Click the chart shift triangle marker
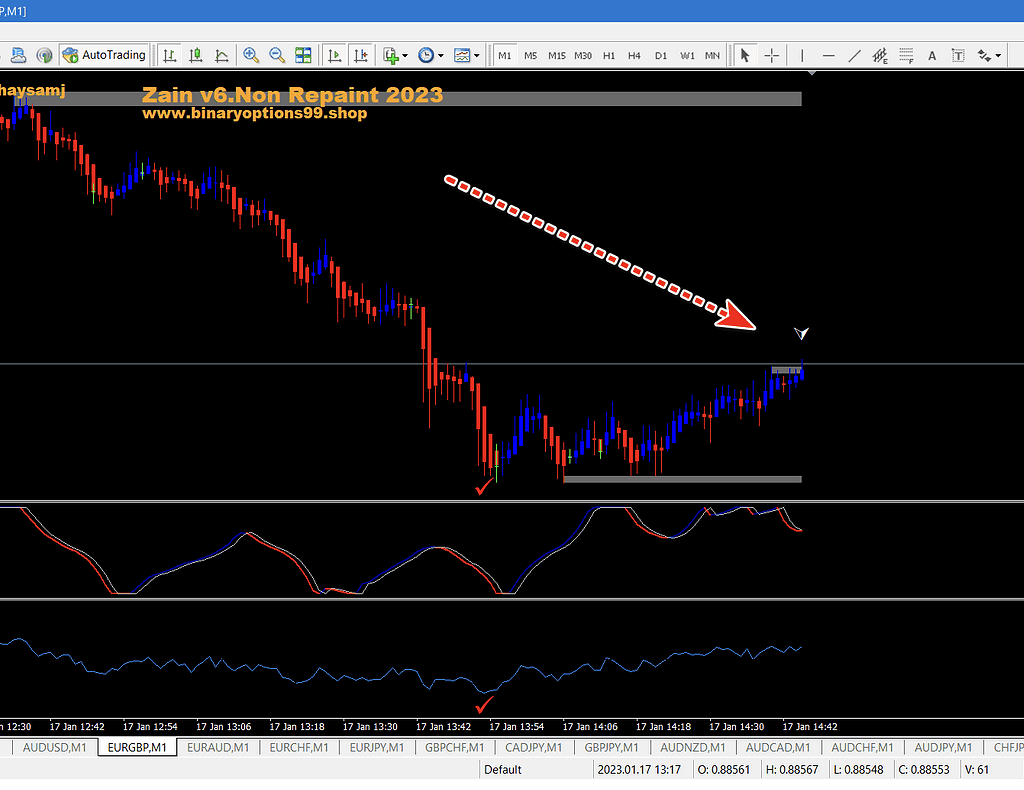 tap(812, 73)
